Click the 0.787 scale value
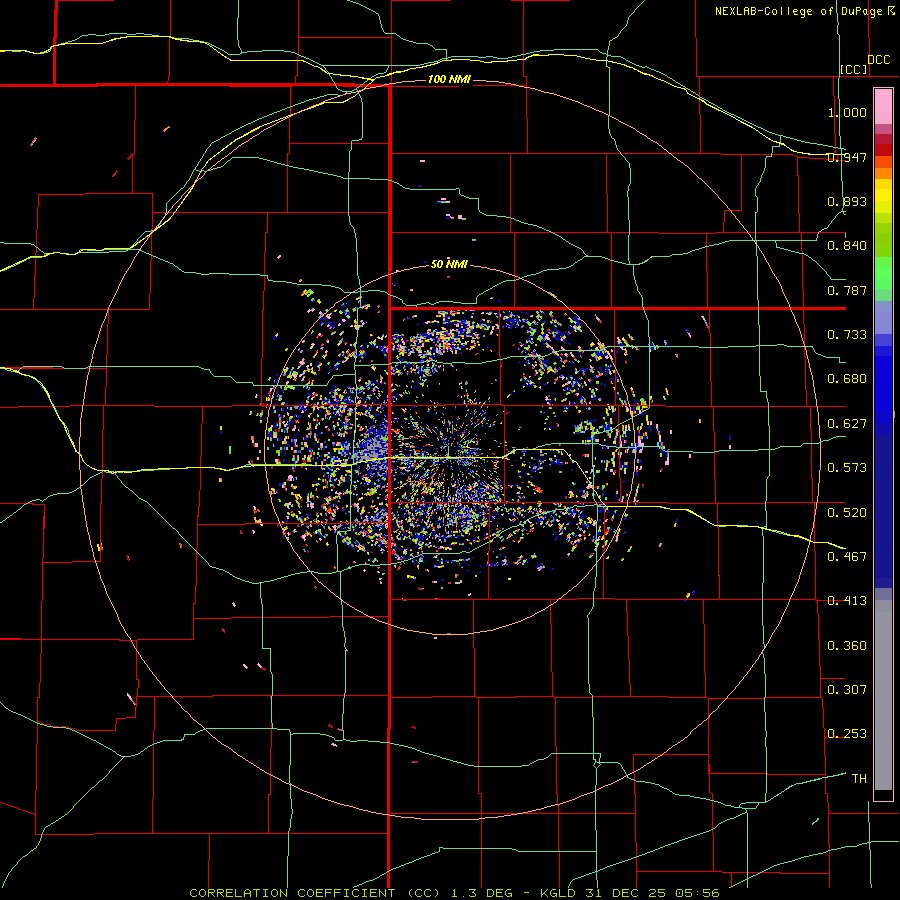 click(847, 290)
